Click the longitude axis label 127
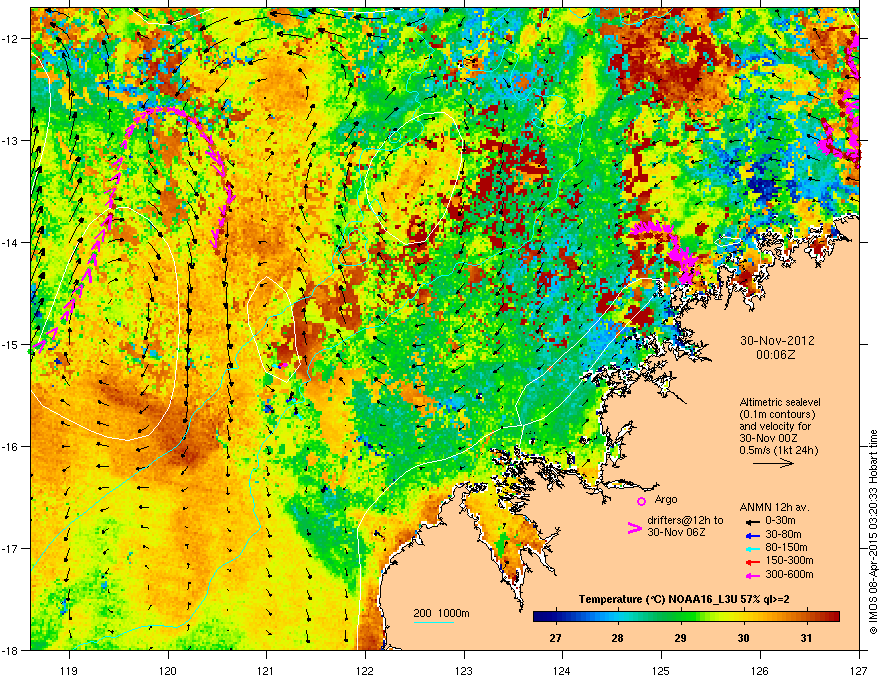 (859, 670)
